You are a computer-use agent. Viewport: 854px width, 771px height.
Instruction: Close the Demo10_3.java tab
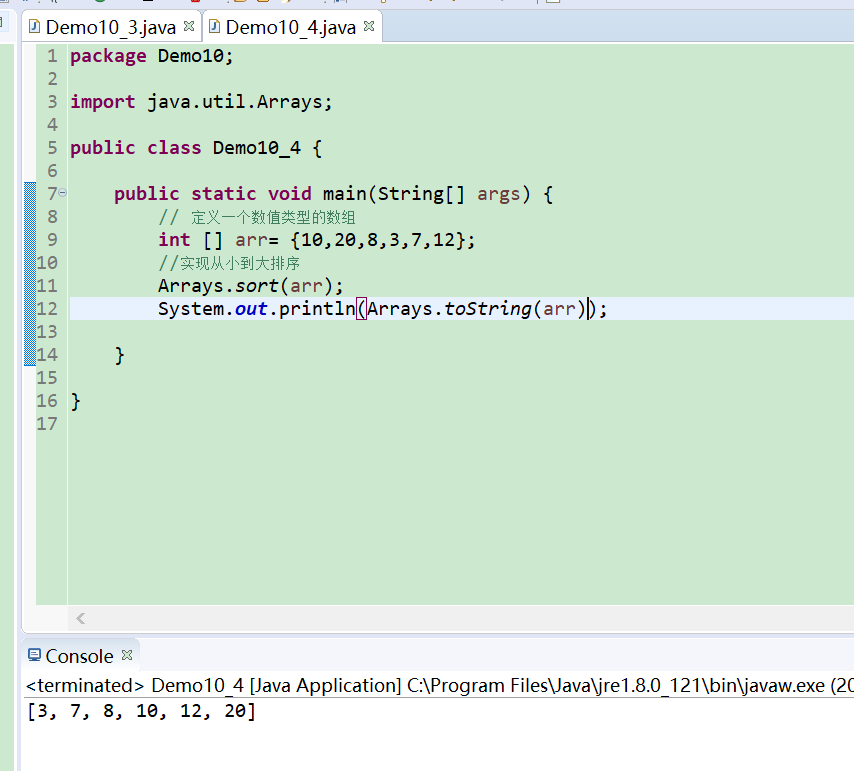click(189, 26)
